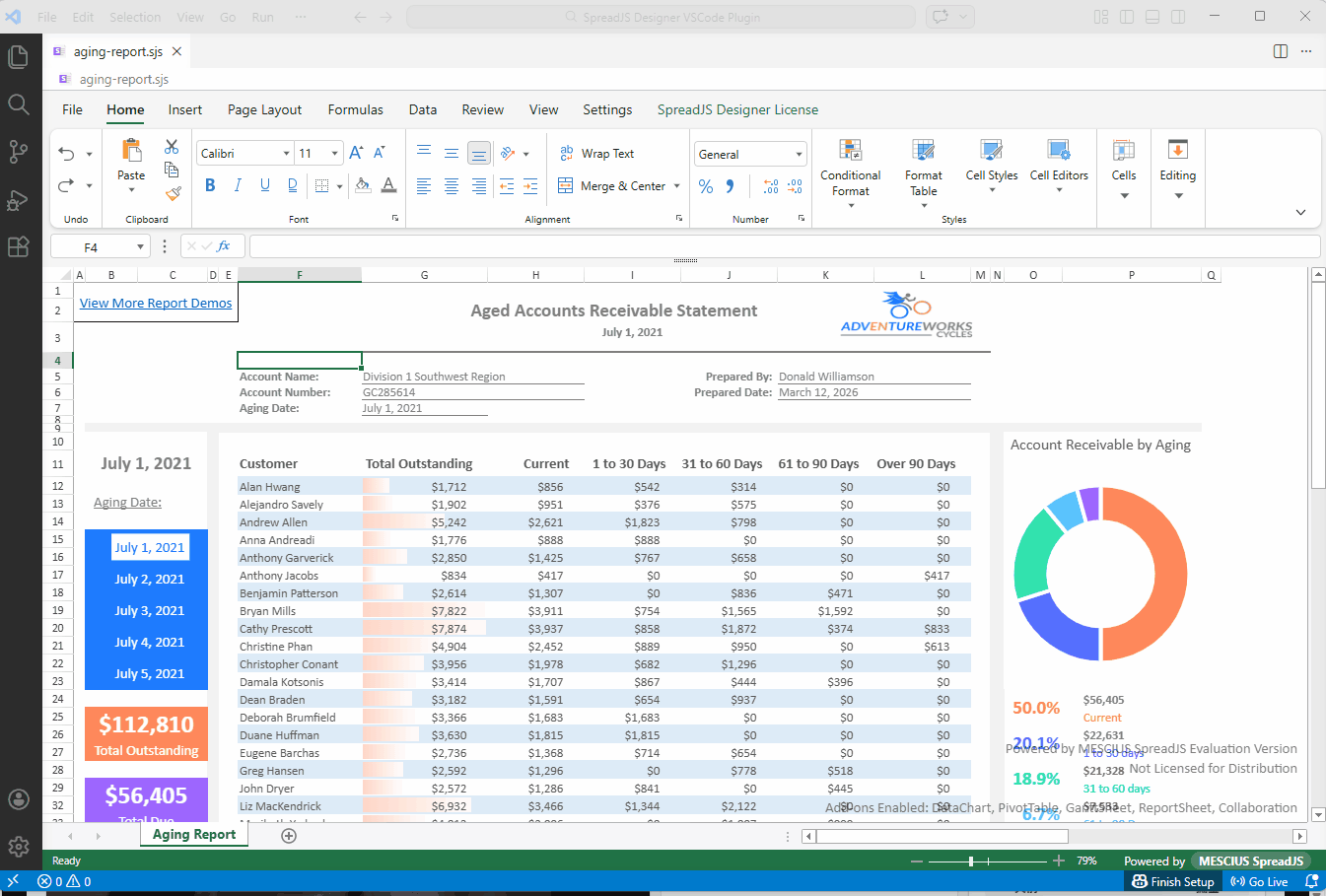Viewport: 1326px width, 896px height.
Task: Click Go Live in the status bar
Action: 1259,882
